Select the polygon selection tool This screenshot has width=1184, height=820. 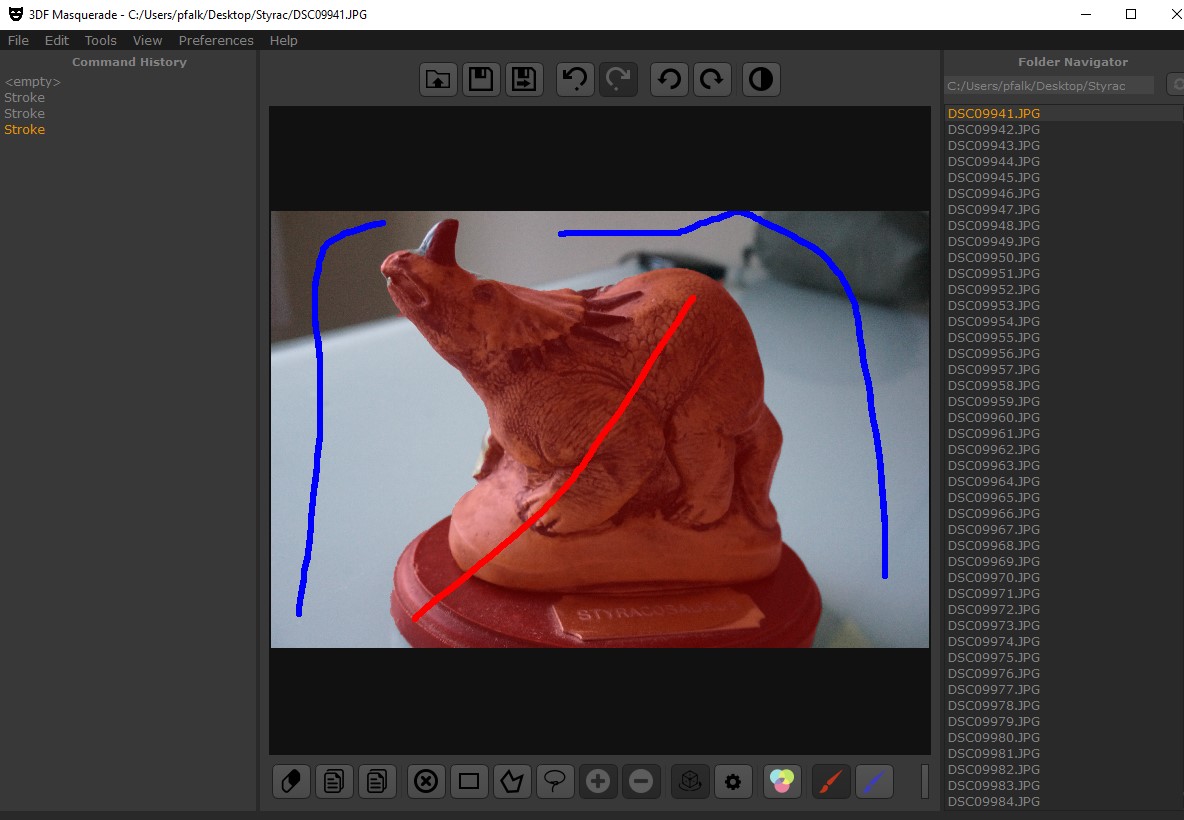point(512,781)
